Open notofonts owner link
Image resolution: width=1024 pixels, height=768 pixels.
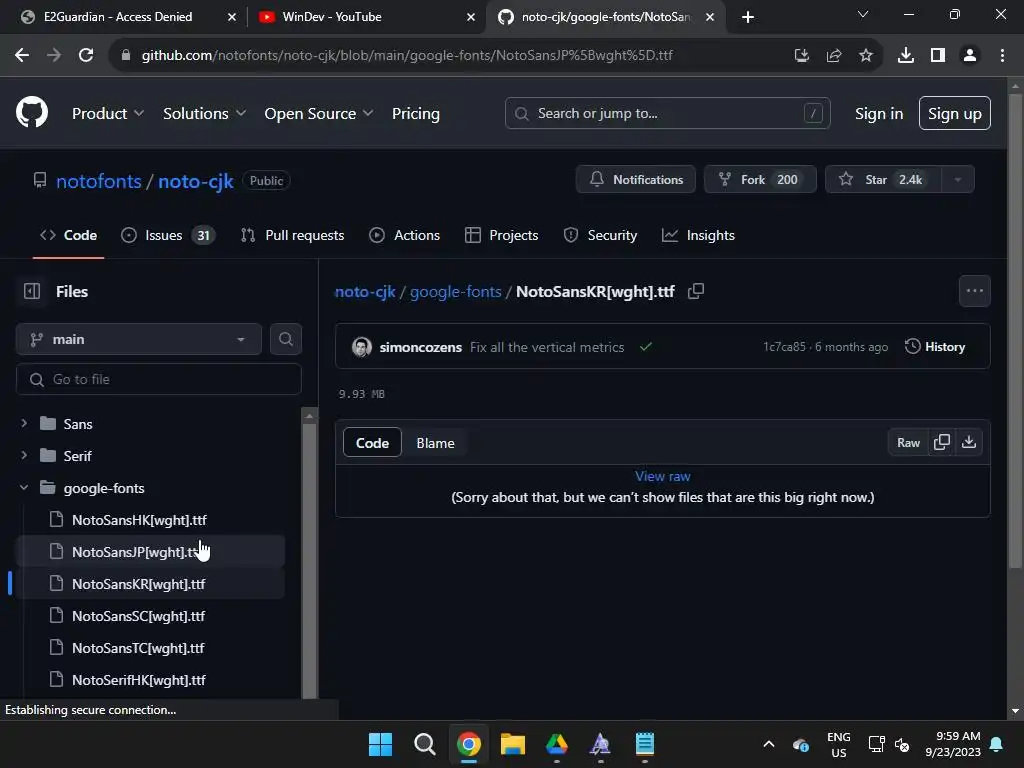pos(99,181)
